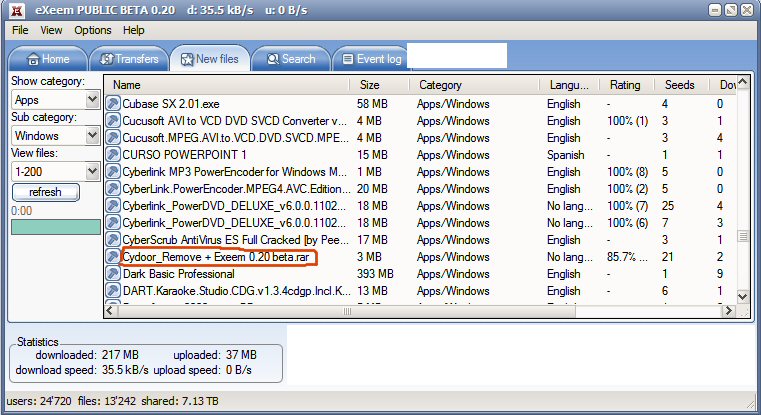Sort the list by the Name column header
The height and width of the screenshot is (415, 761).
coord(227,85)
